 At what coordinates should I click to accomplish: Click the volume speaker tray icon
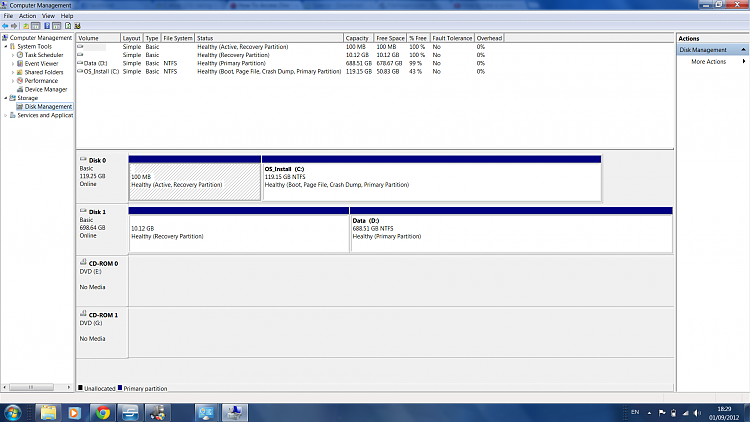[x=697, y=413]
